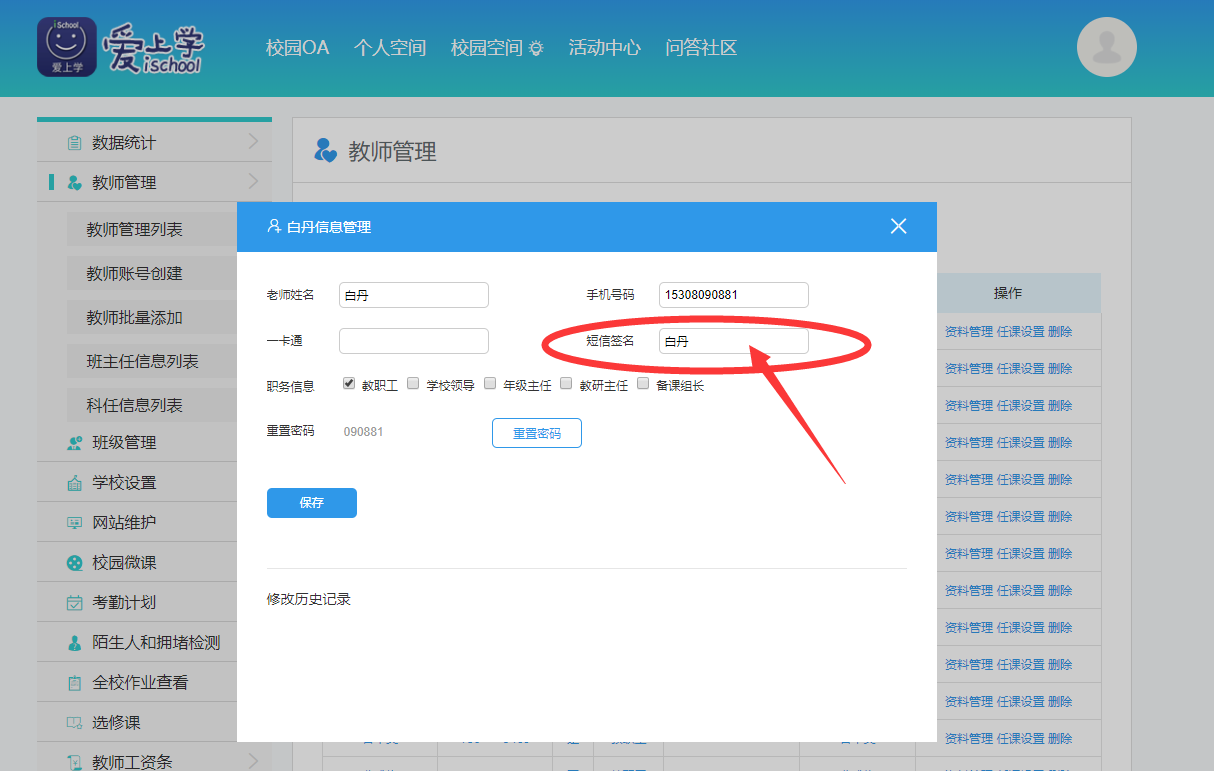Screen dimensions: 1214x771
Task: Collapse the 教师管理 sidebar arrow
Action: [253, 181]
